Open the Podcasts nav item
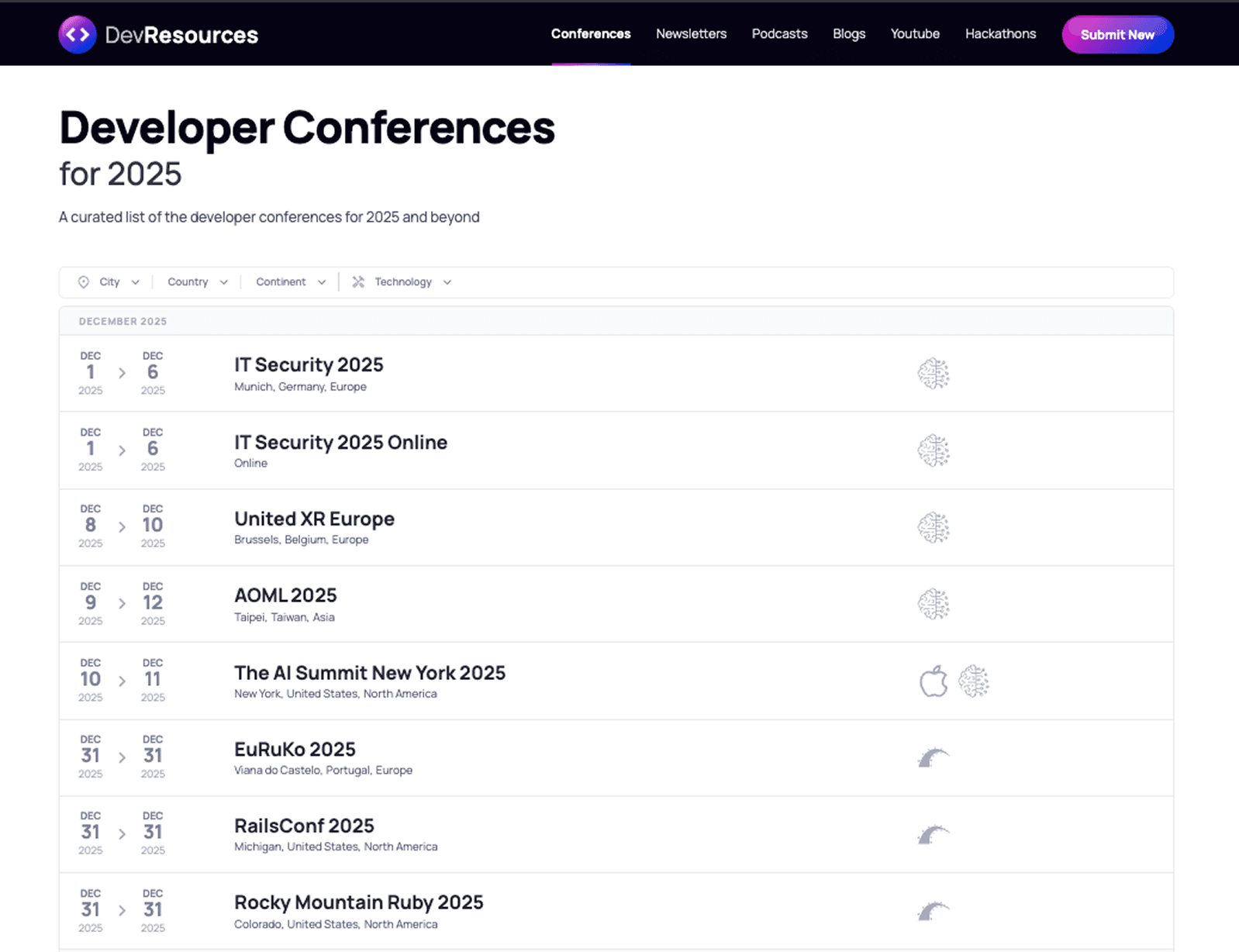 pos(779,34)
